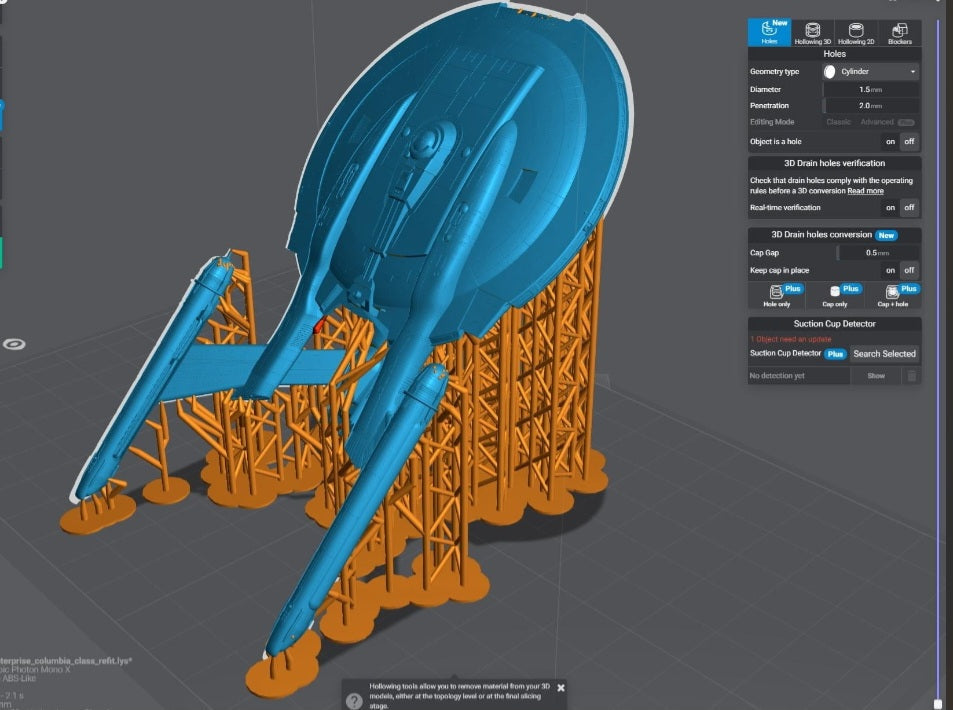
Task: Choose the Cap only conversion
Action: [835, 296]
